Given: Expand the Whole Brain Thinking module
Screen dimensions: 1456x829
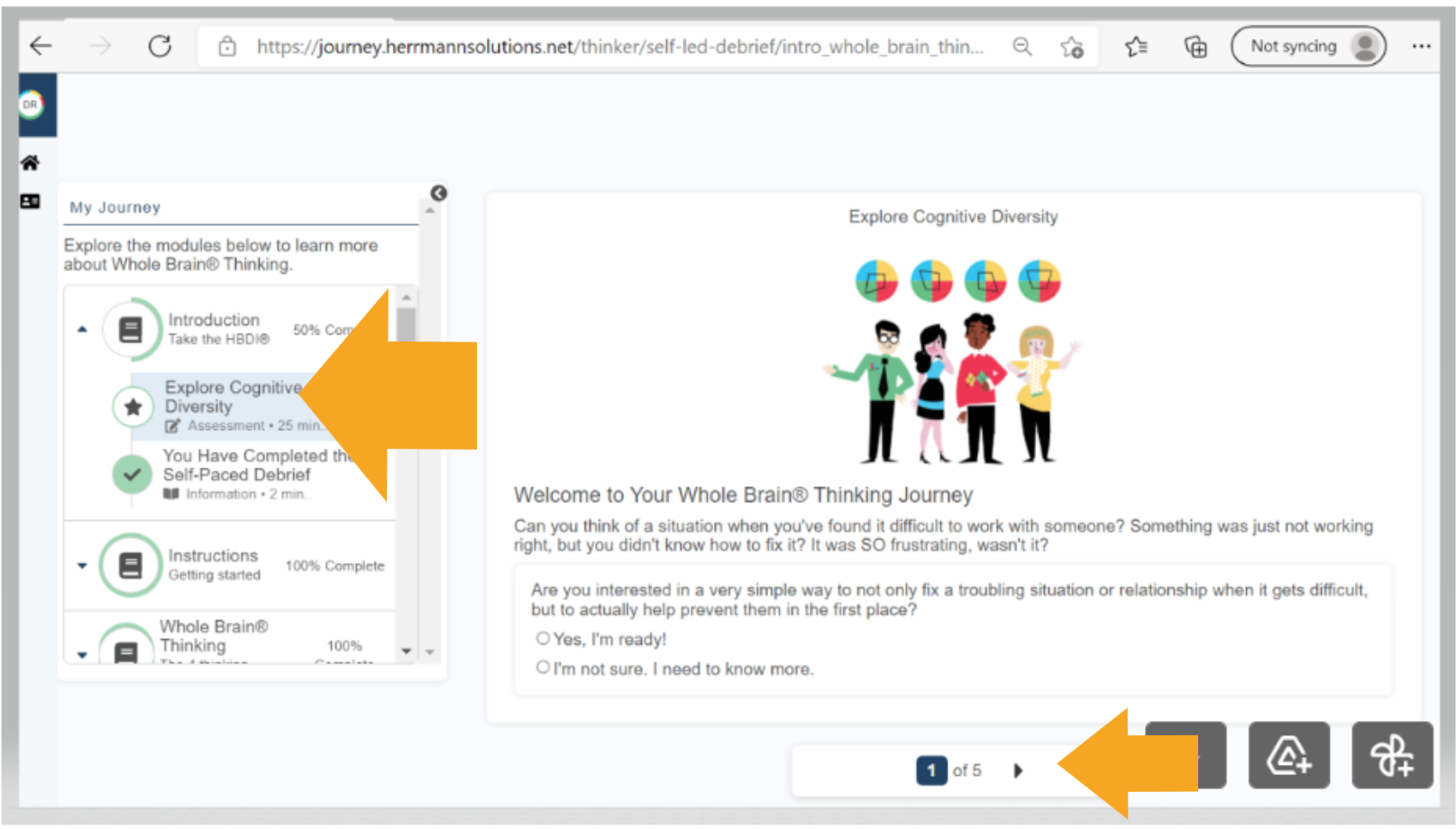Looking at the screenshot, I should click(83, 654).
